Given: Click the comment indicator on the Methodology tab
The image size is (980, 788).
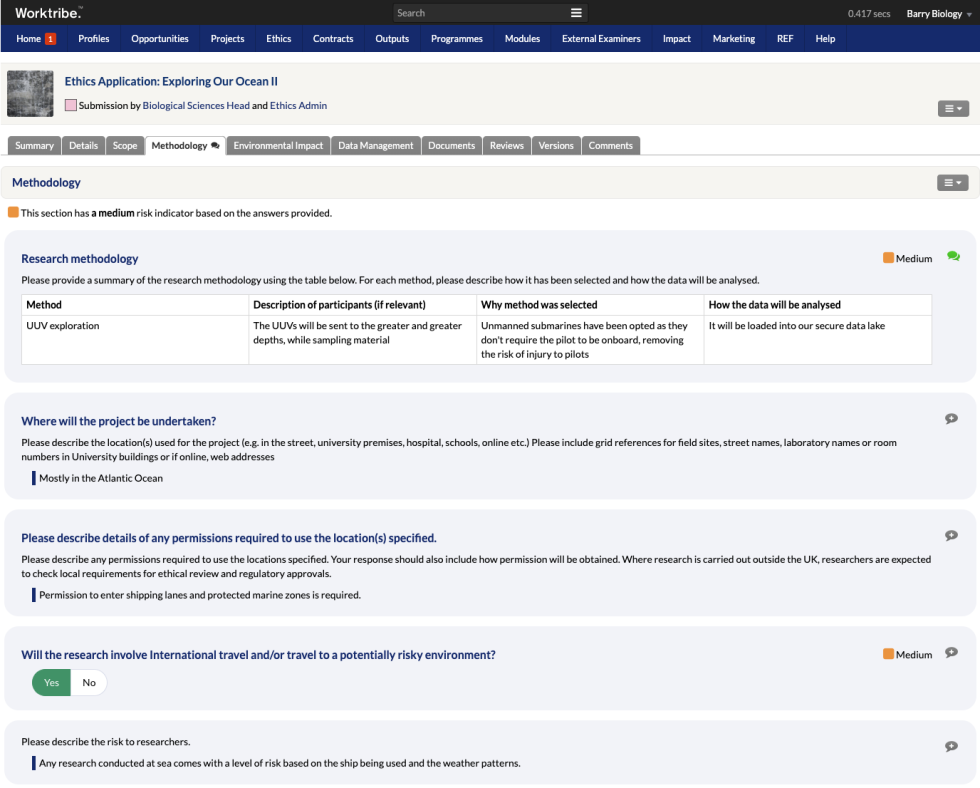Looking at the screenshot, I should coord(215,143).
